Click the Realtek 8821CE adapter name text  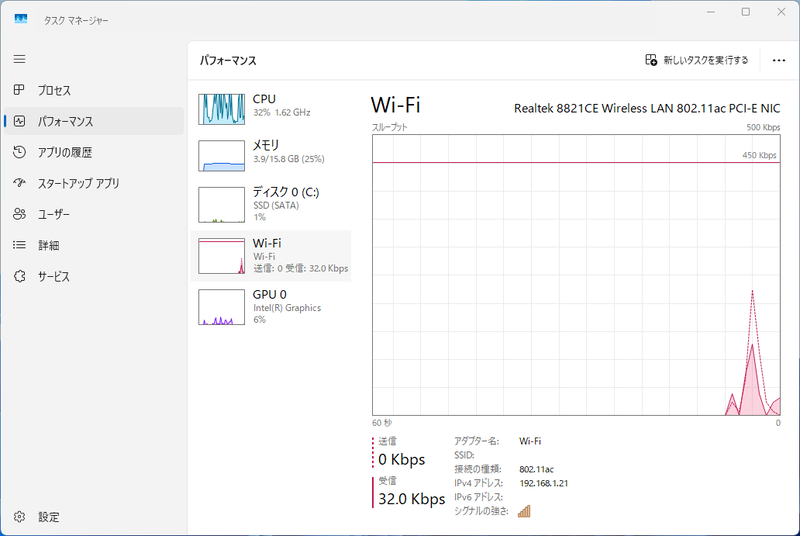click(647, 109)
